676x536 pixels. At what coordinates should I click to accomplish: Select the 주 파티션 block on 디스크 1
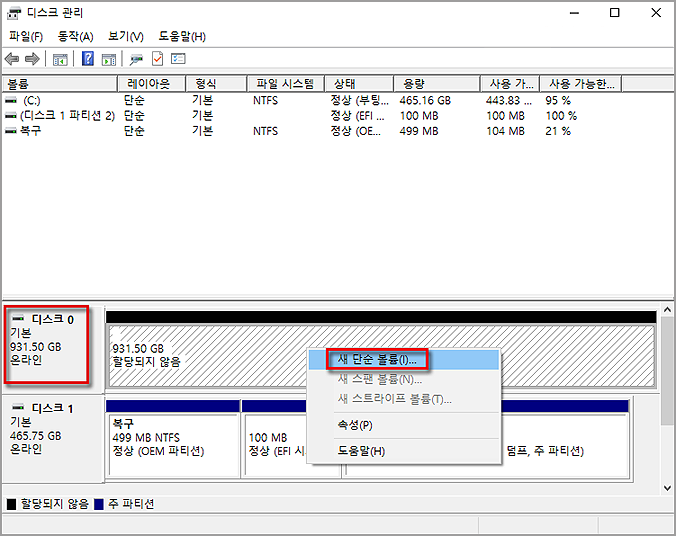click(x=565, y=439)
